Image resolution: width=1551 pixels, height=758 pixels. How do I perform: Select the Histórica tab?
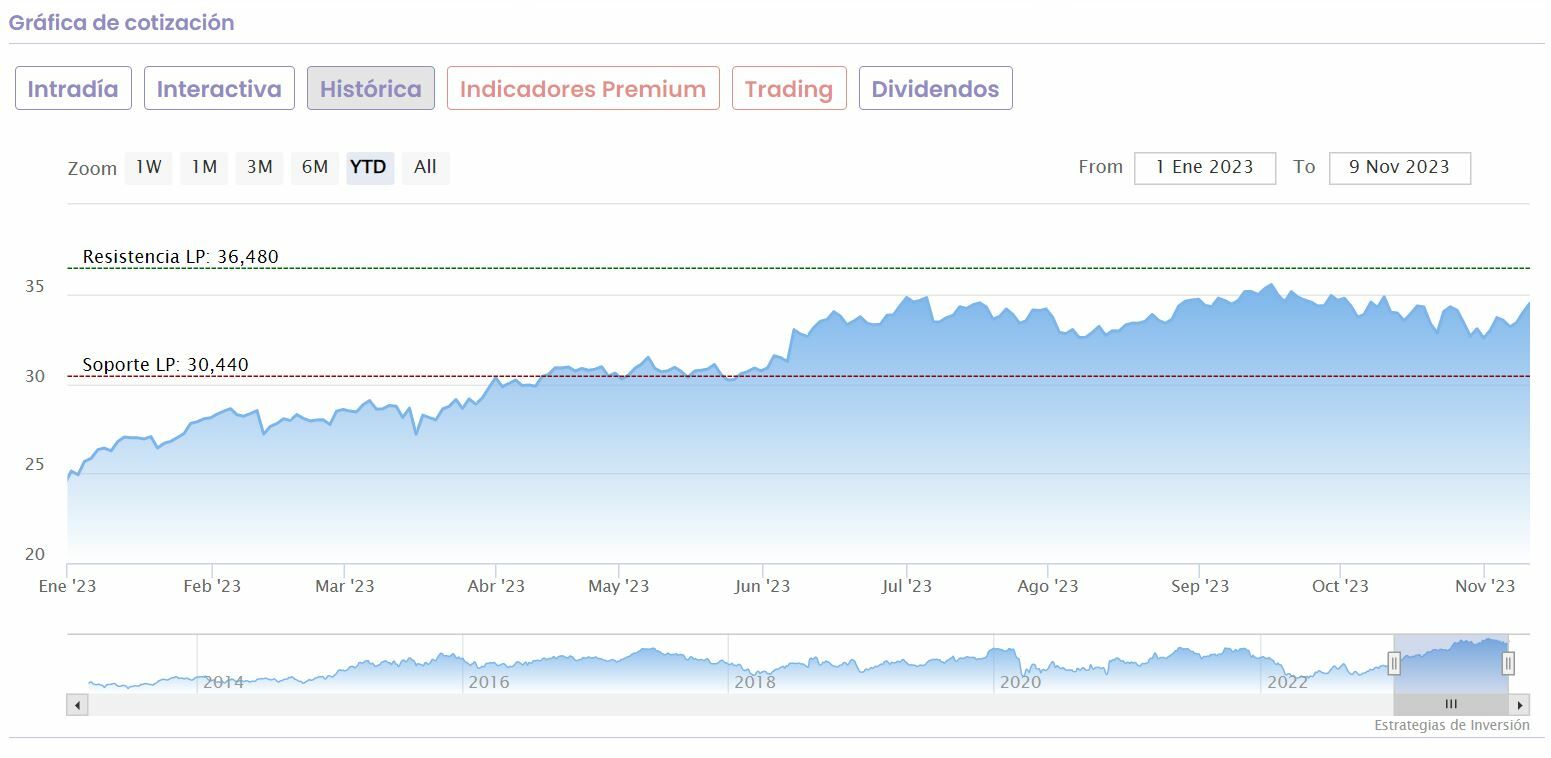click(370, 89)
